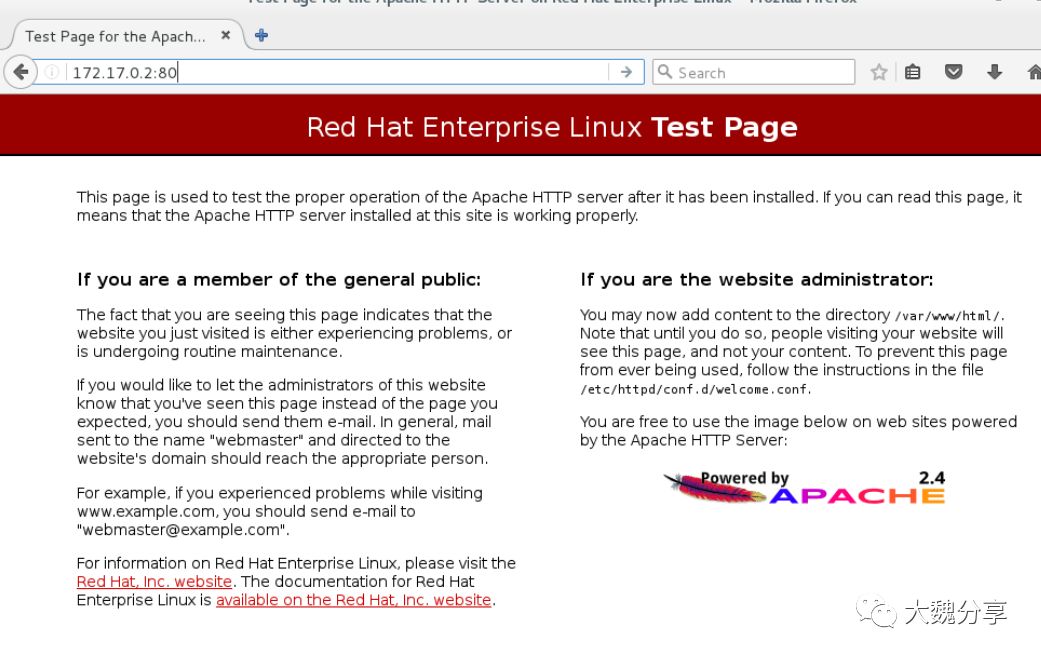Image resolution: width=1041 pixels, height=658 pixels.
Task: Focus the address bar showing 172.17.0.2:80
Action: (339, 72)
